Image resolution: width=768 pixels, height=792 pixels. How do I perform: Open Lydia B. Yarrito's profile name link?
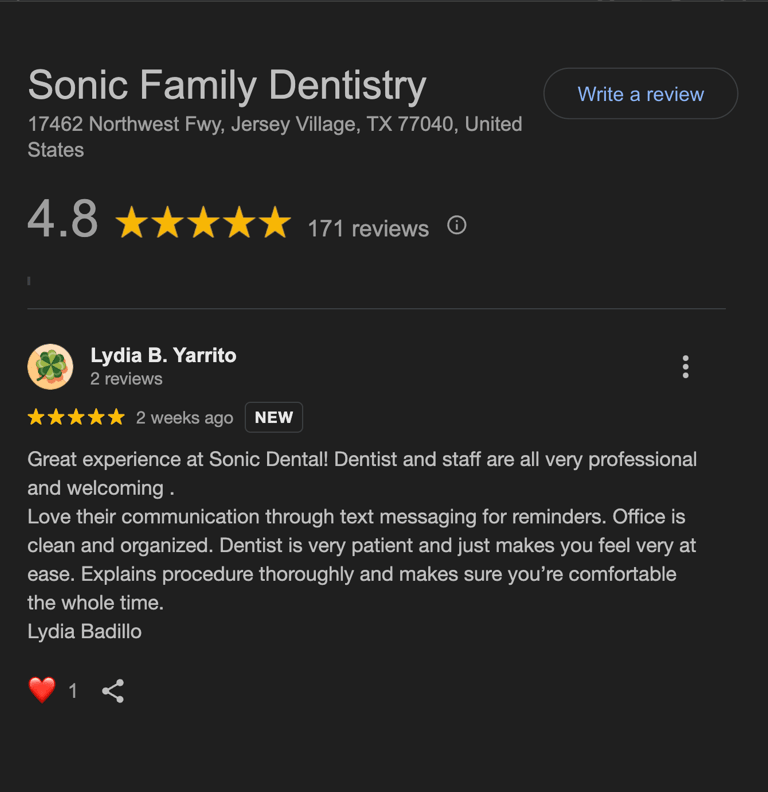point(163,355)
